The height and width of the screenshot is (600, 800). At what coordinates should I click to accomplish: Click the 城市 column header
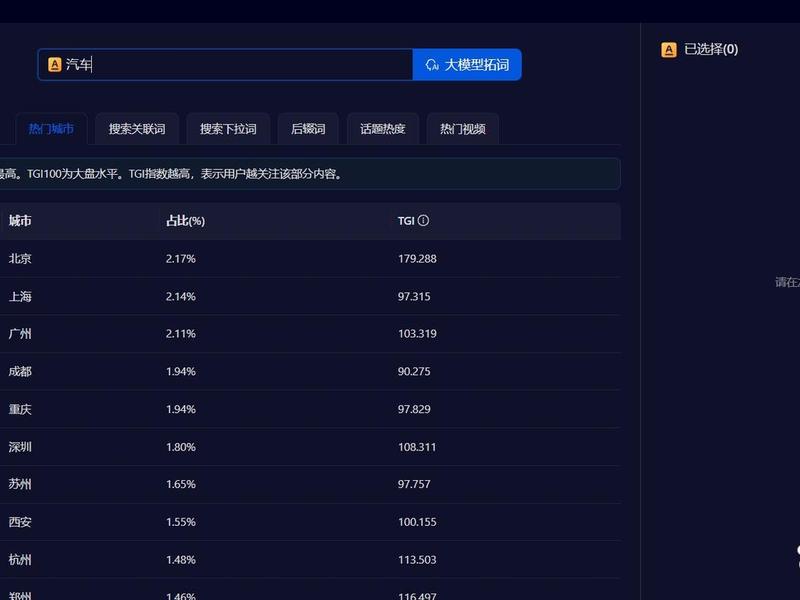tap(20, 220)
